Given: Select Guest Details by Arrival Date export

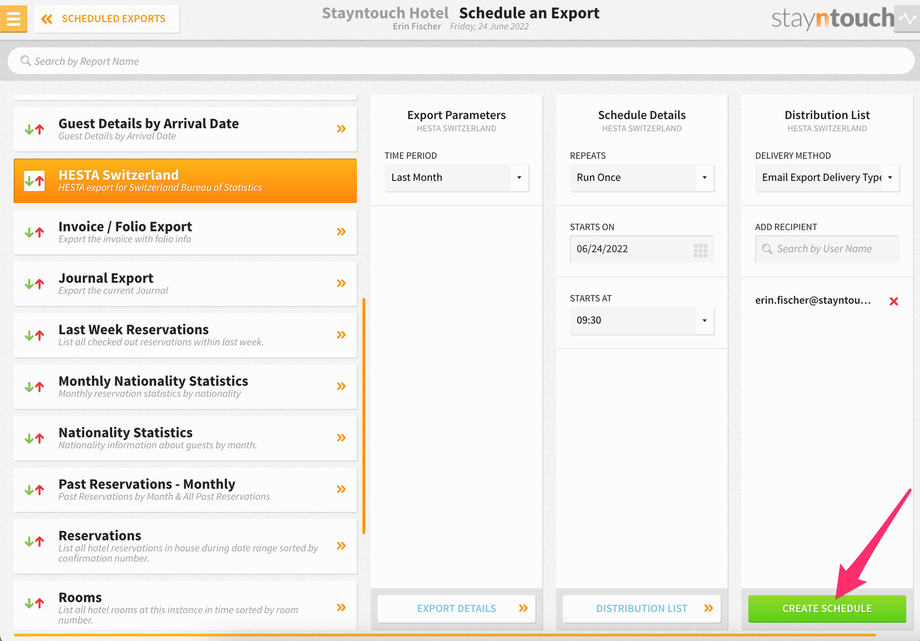Looking at the screenshot, I should coord(185,129).
